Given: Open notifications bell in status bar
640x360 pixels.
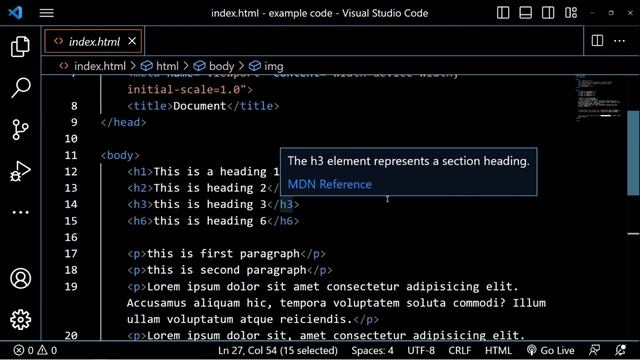Looking at the screenshot, I should pos(620,350).
